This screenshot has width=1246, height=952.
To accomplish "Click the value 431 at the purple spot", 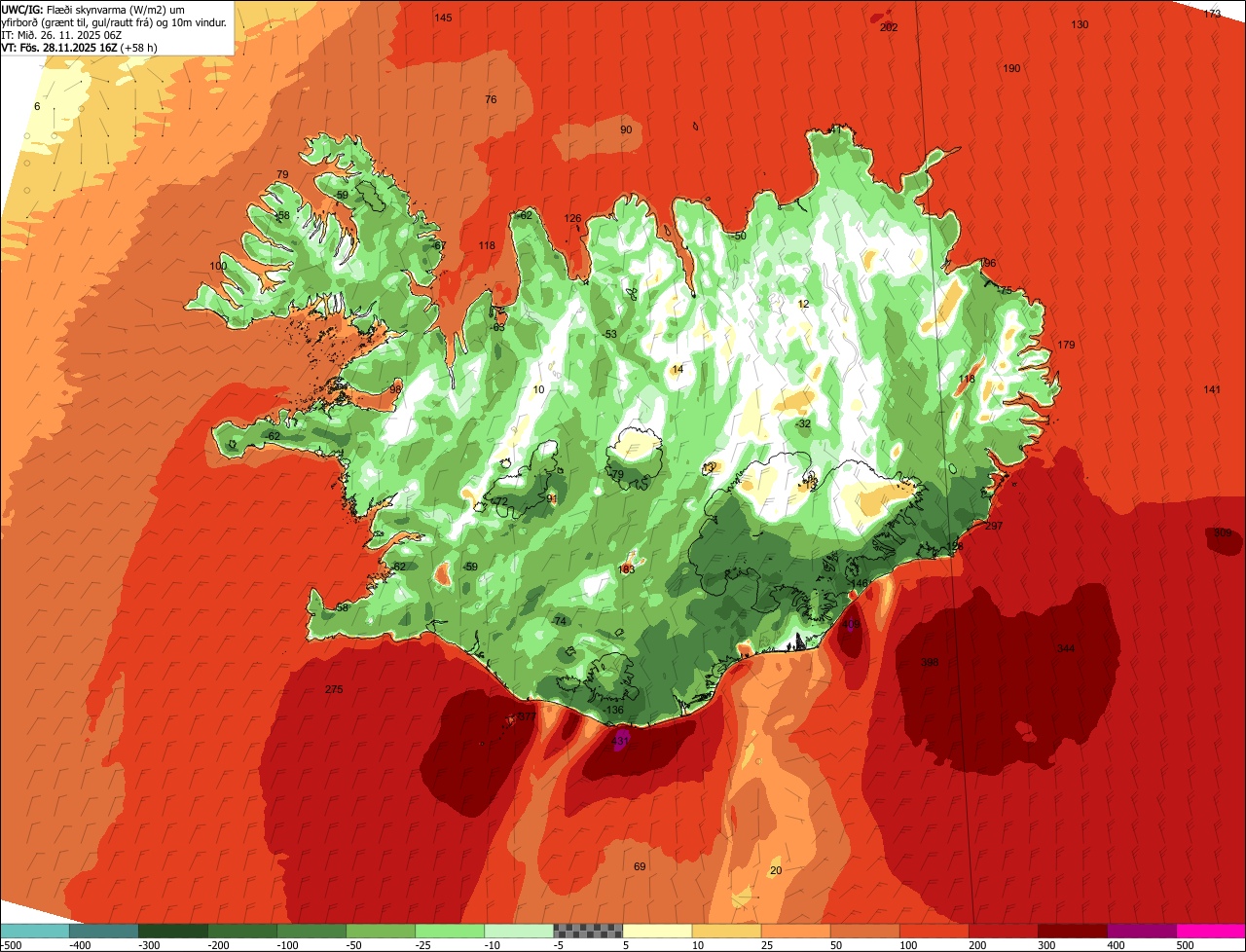I will pyautogui.click(x=620, y=740).
